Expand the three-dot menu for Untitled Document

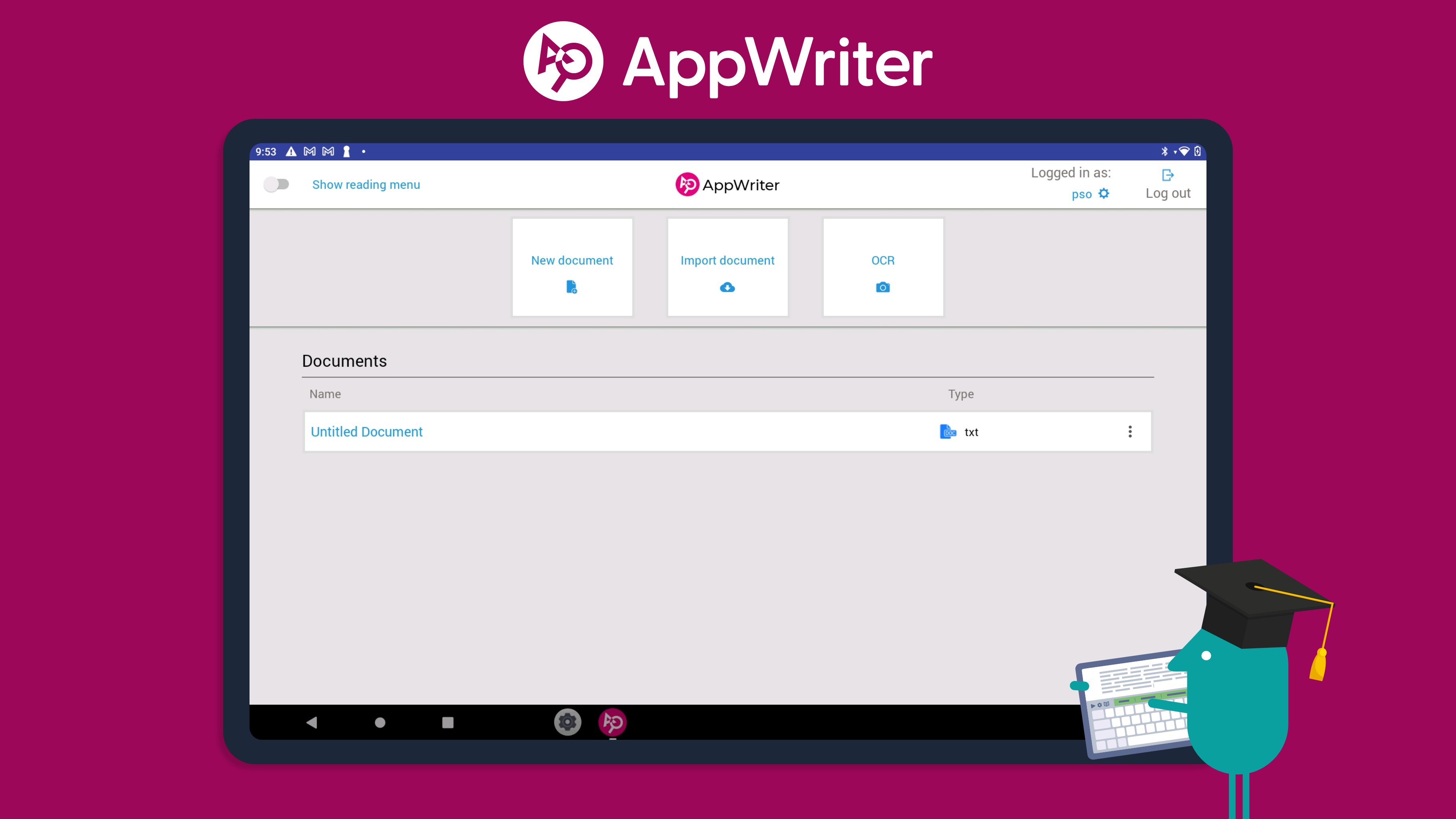coord(1130,432)
